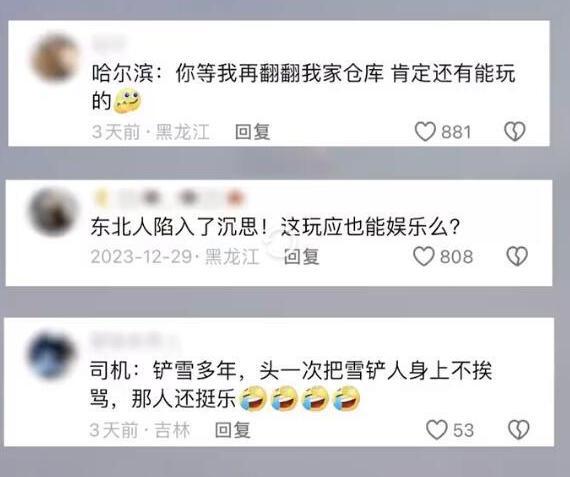Screen dimensions: 570x477
Task: Reply to the 哈尔滨 comment
Action: [x=252, y=132]
